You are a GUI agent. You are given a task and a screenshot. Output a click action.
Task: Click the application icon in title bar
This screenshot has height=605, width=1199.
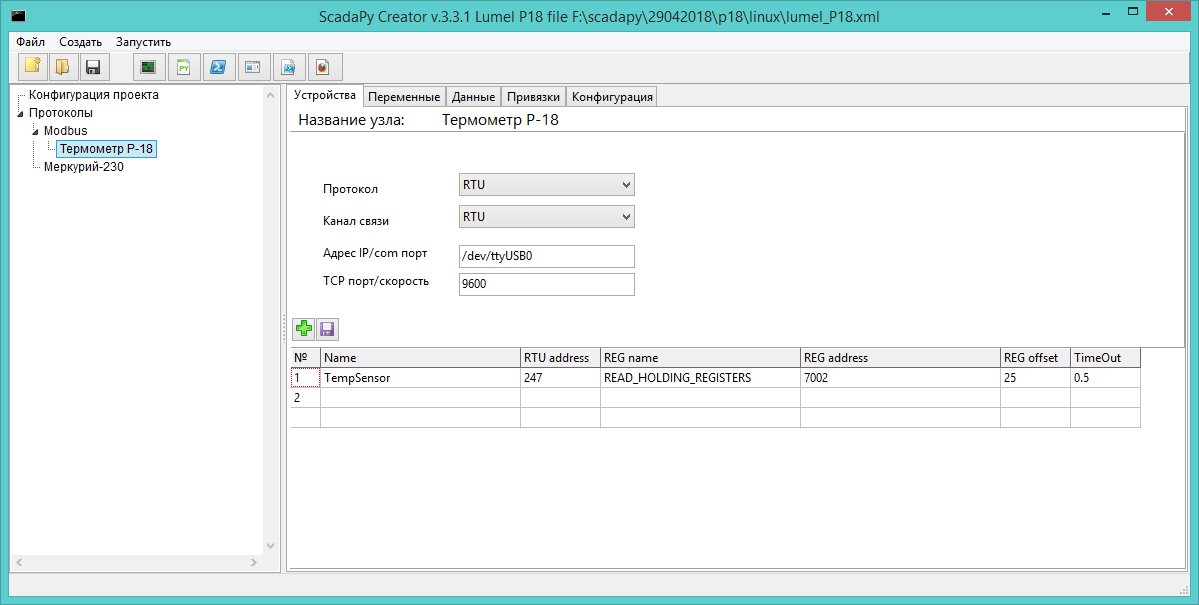(18, 15)
